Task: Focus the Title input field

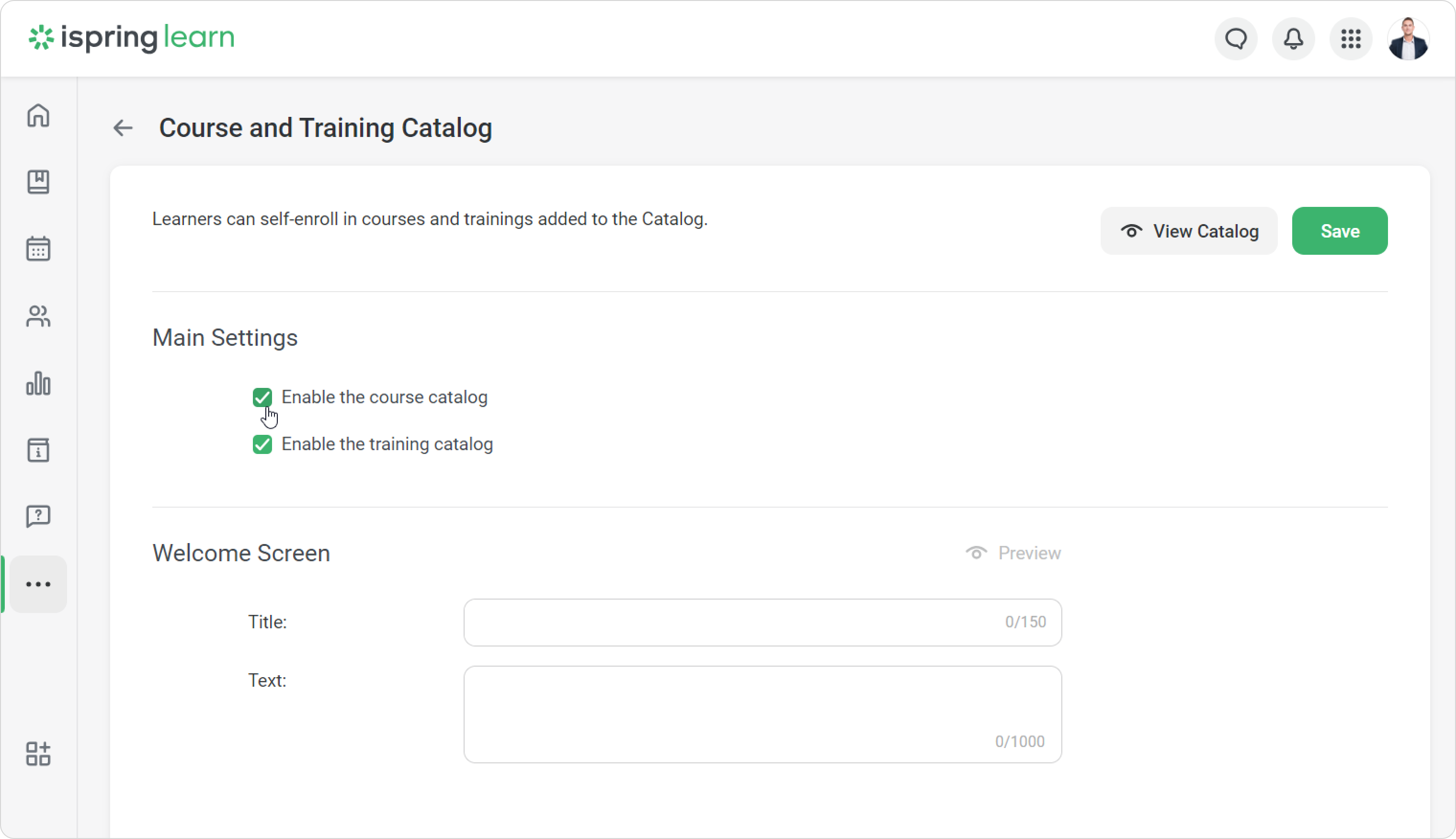Action: point(762,622)
